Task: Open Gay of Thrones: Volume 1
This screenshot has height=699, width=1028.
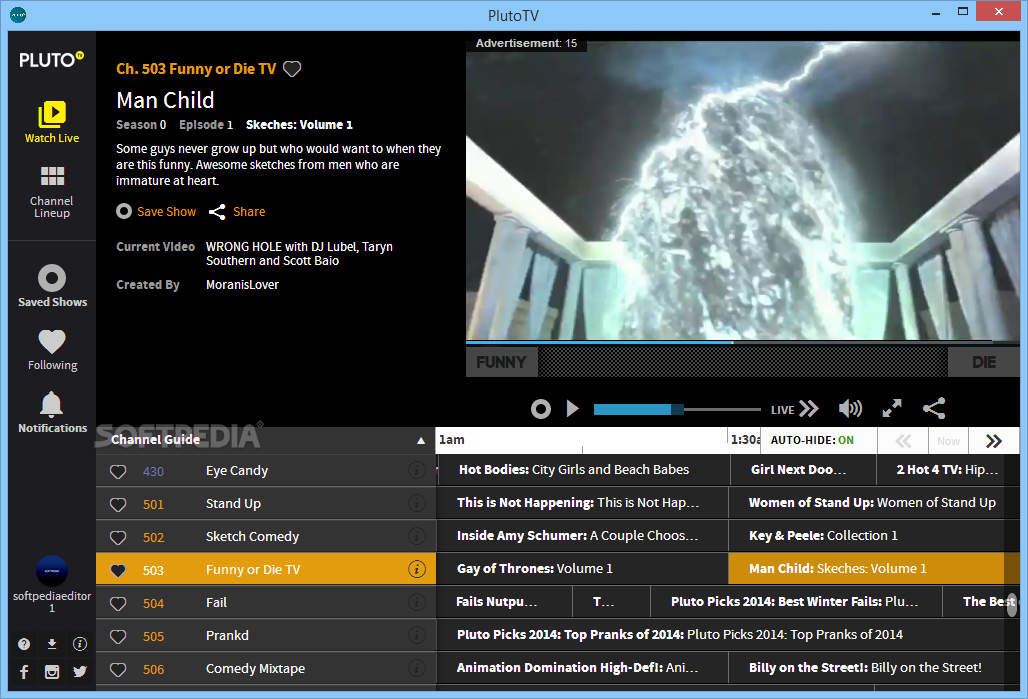Action: click(x=582, y=569)
